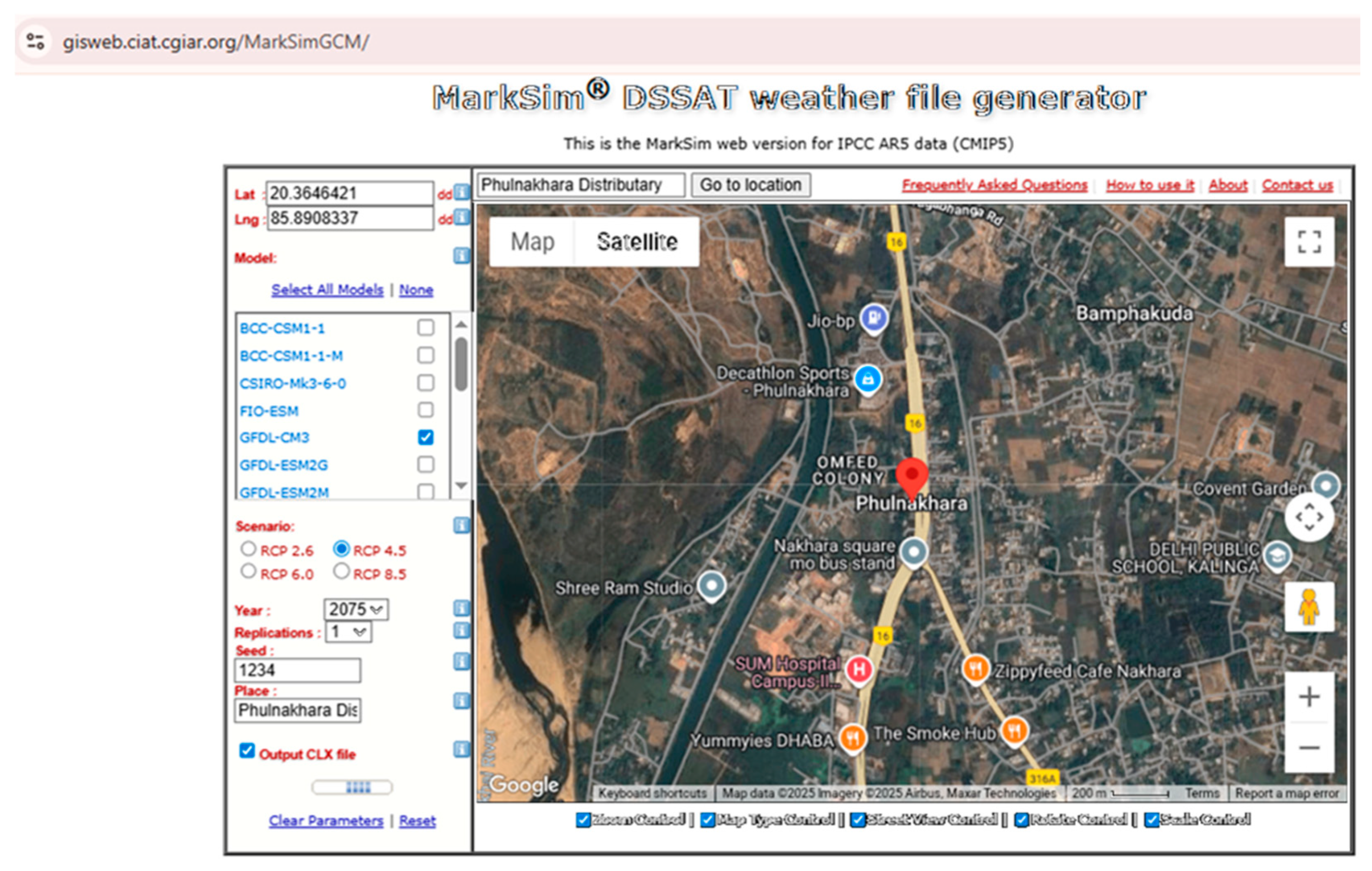Click the red location pin marker
Viewport: 1372px width, 871px height.
tap(912, 479)
